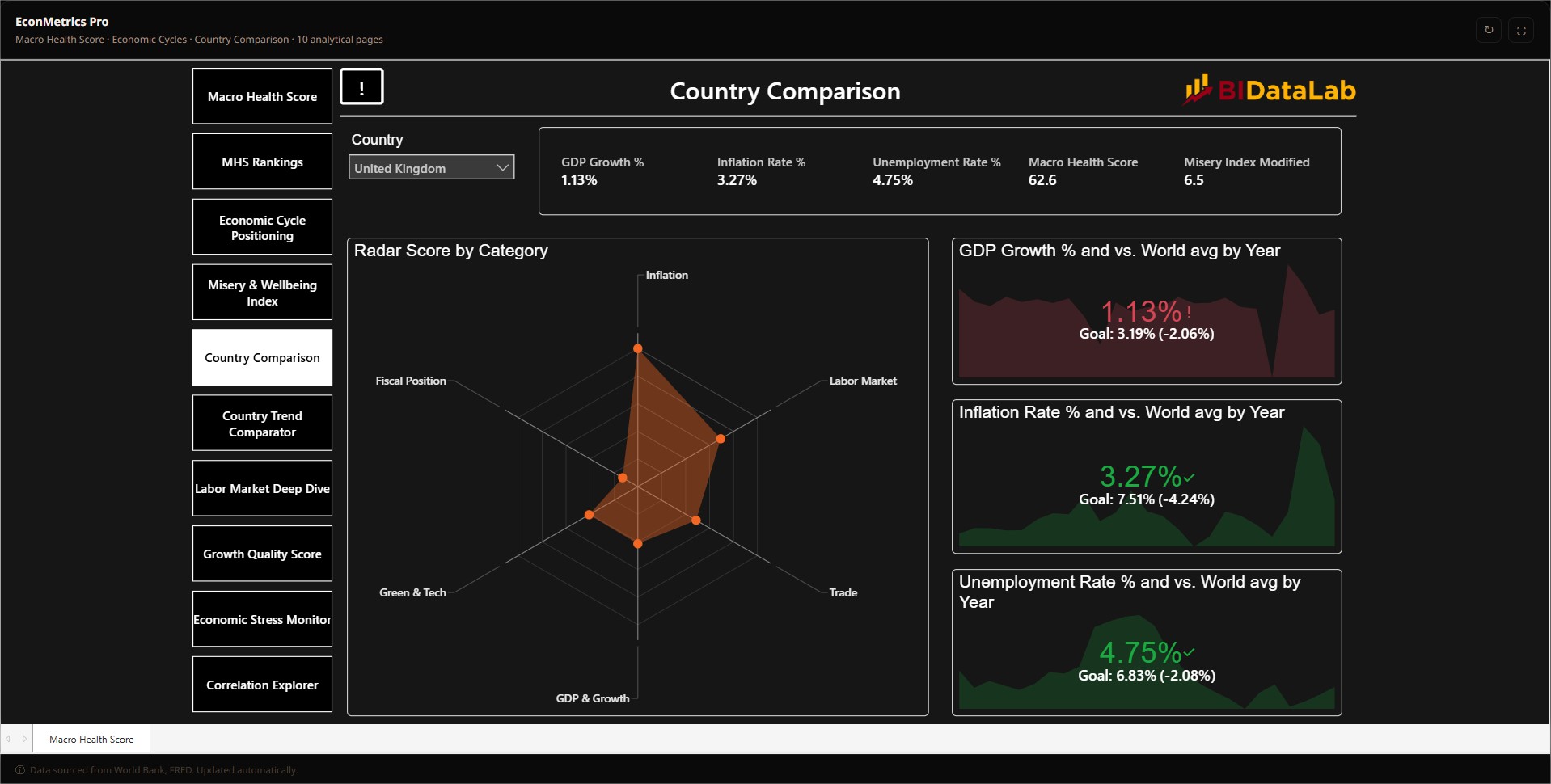Open Correlation Explorer page
1551x784 pixels.
[x=262, y=685]
